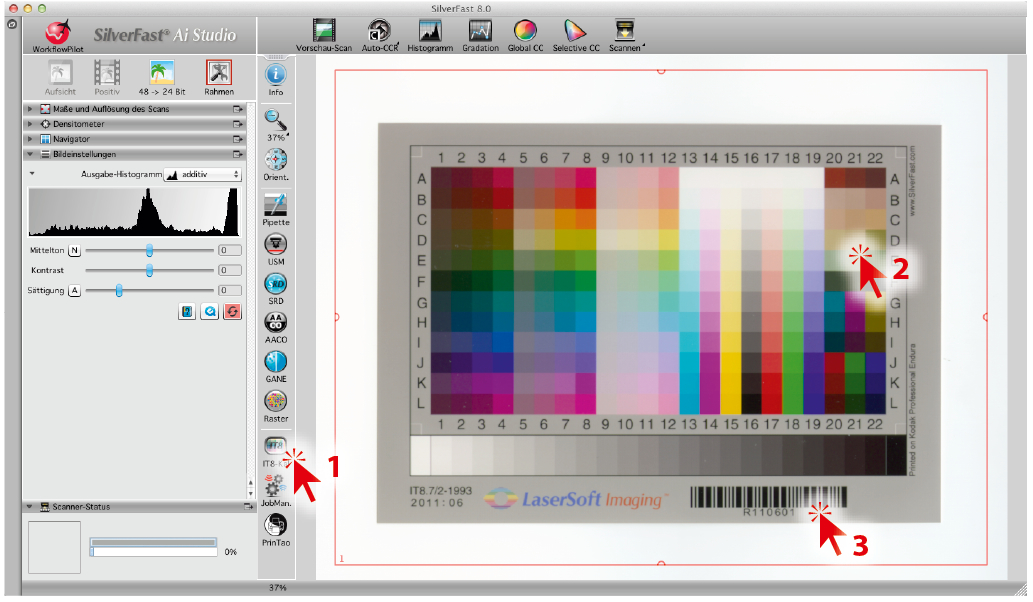
Task: Reset image settings with red button
Action: (x=232, y=312)
